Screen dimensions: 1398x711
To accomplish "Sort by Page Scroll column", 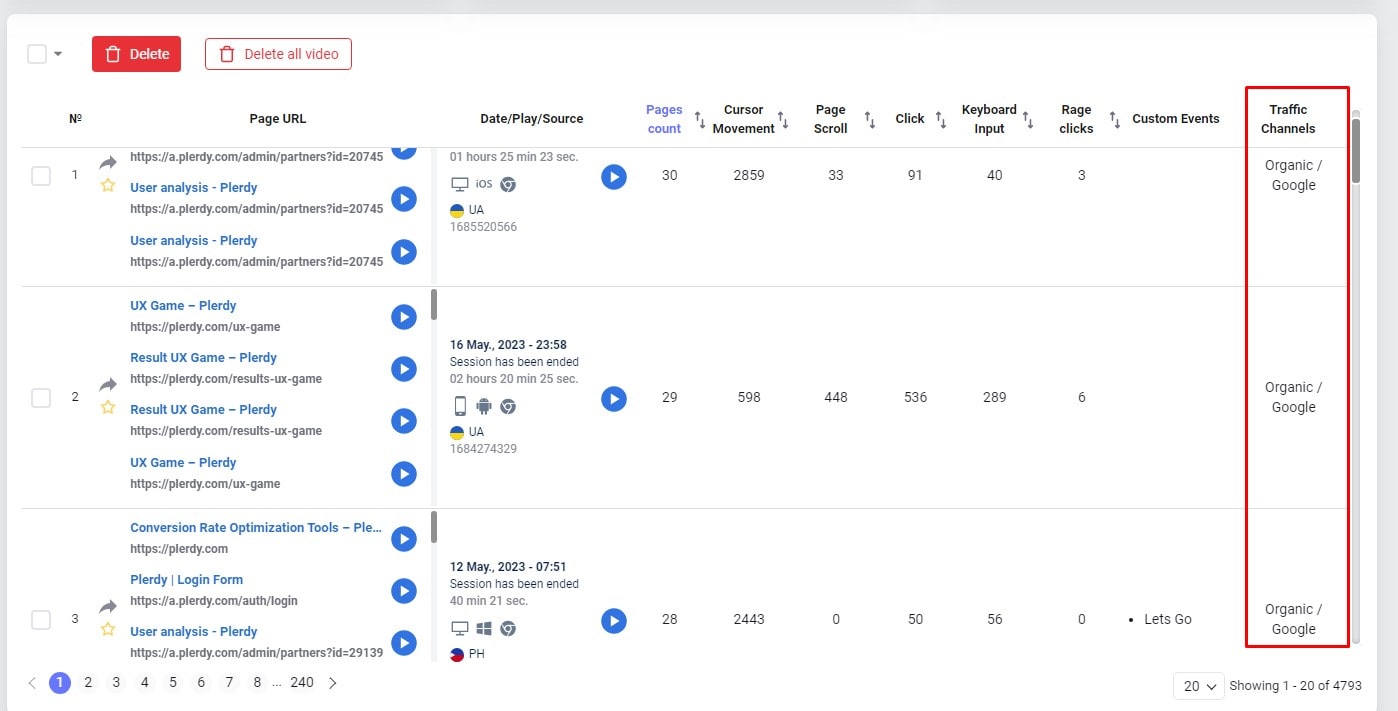I will (870, 119).
